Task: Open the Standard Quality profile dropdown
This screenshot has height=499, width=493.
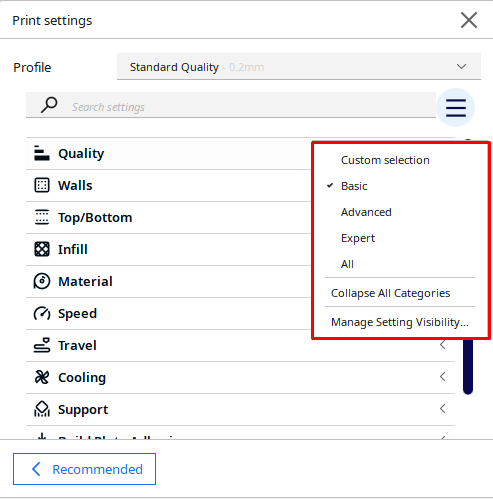Action: click(x=299, y=67)
